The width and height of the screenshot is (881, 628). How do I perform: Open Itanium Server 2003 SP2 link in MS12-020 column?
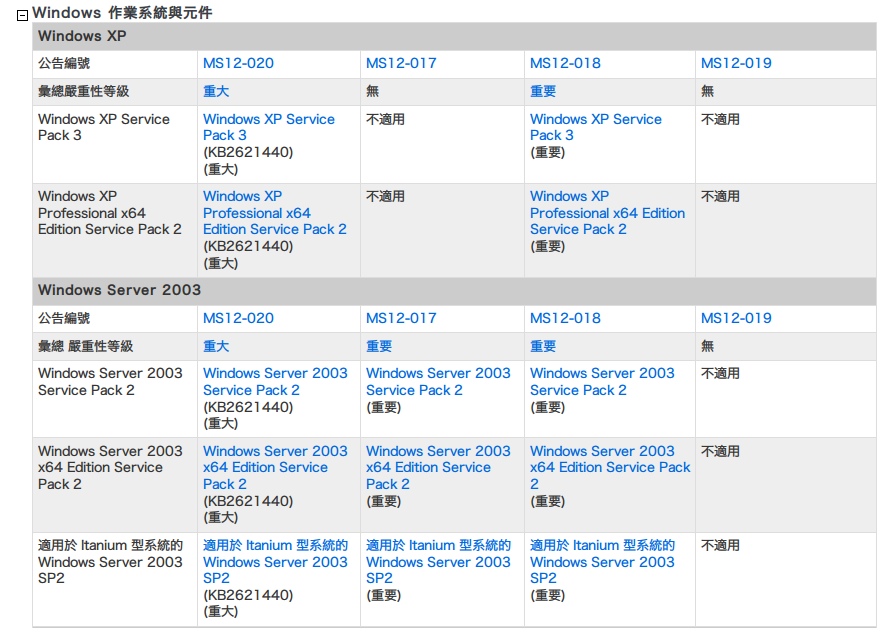tap(275, 561)
